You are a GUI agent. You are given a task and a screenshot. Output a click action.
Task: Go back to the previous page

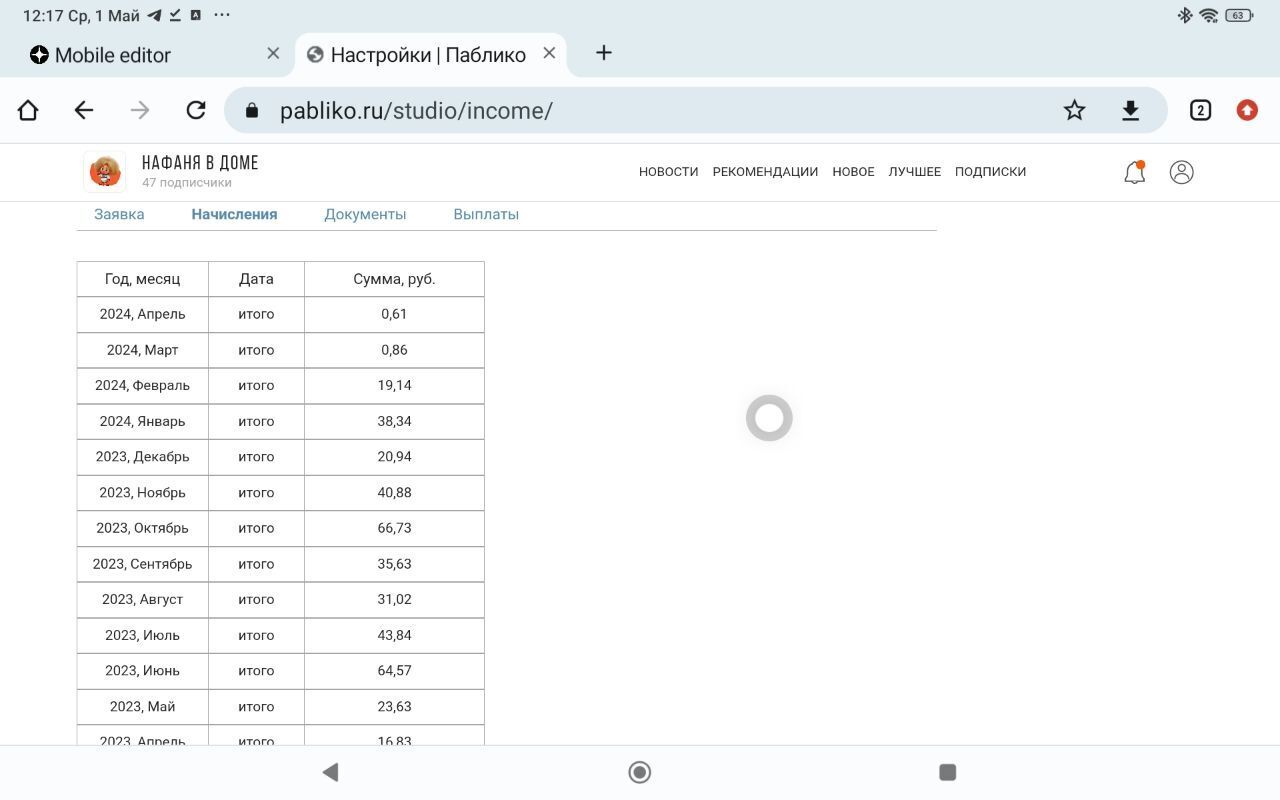(84, 110)
